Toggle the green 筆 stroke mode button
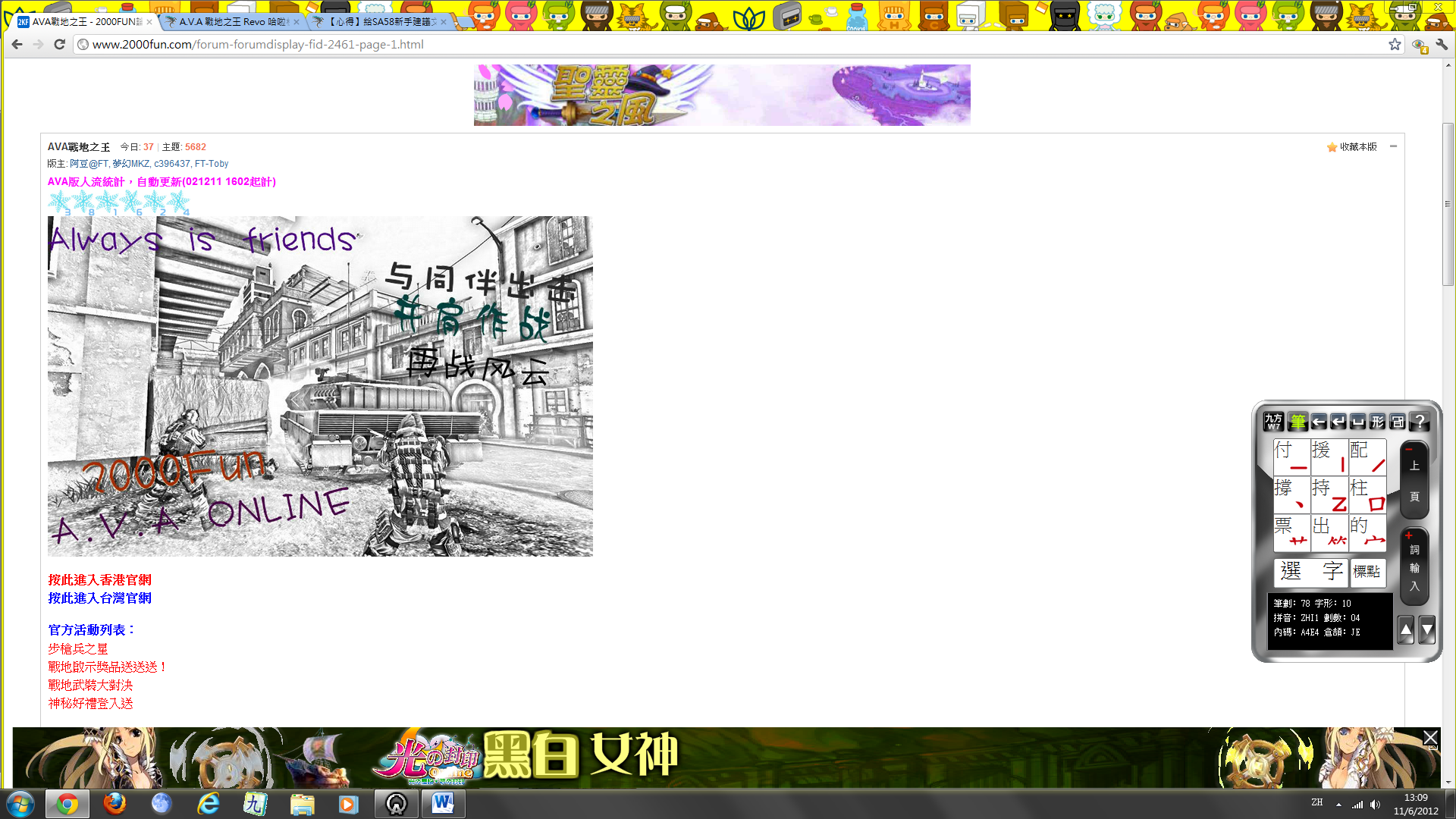Image resolution: width=1456 pixels, height=819 pixels. 1298,422
